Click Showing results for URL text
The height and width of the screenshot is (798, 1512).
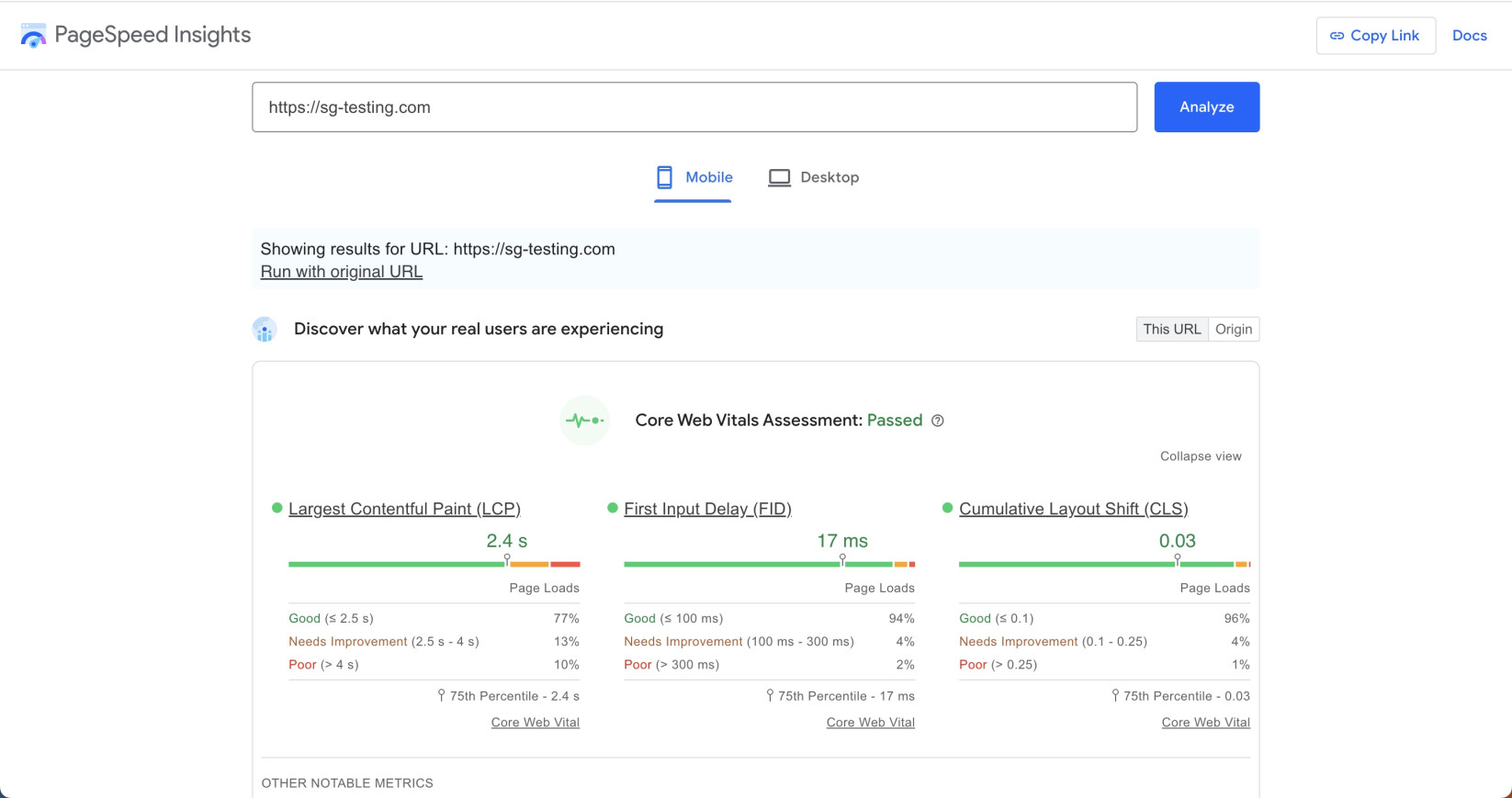pyautogui.click(x=438, y=249)
